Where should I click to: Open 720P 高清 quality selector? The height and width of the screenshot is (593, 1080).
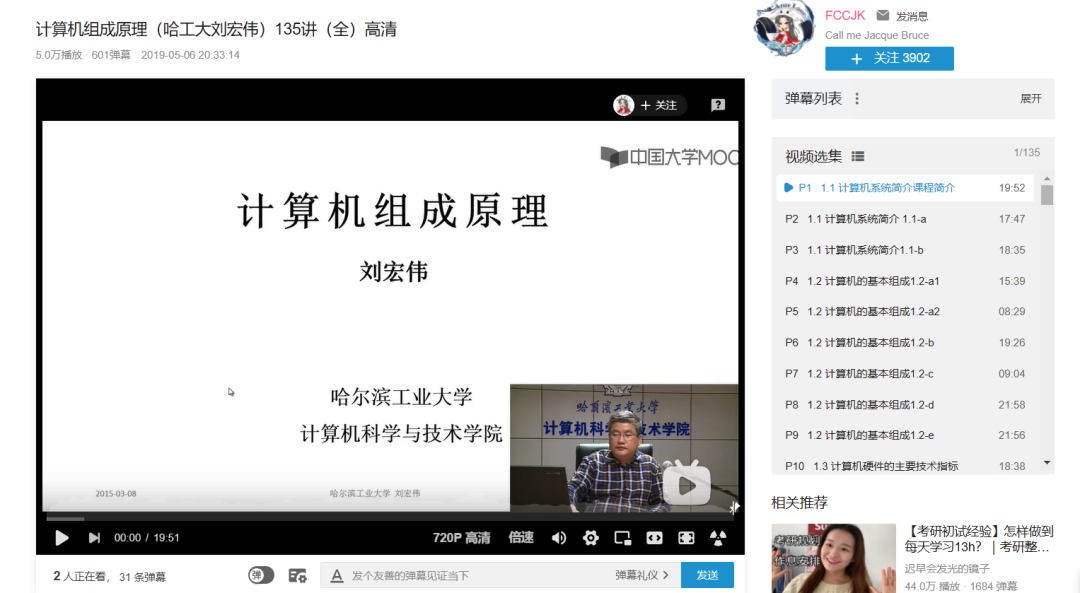coord(461,538)
